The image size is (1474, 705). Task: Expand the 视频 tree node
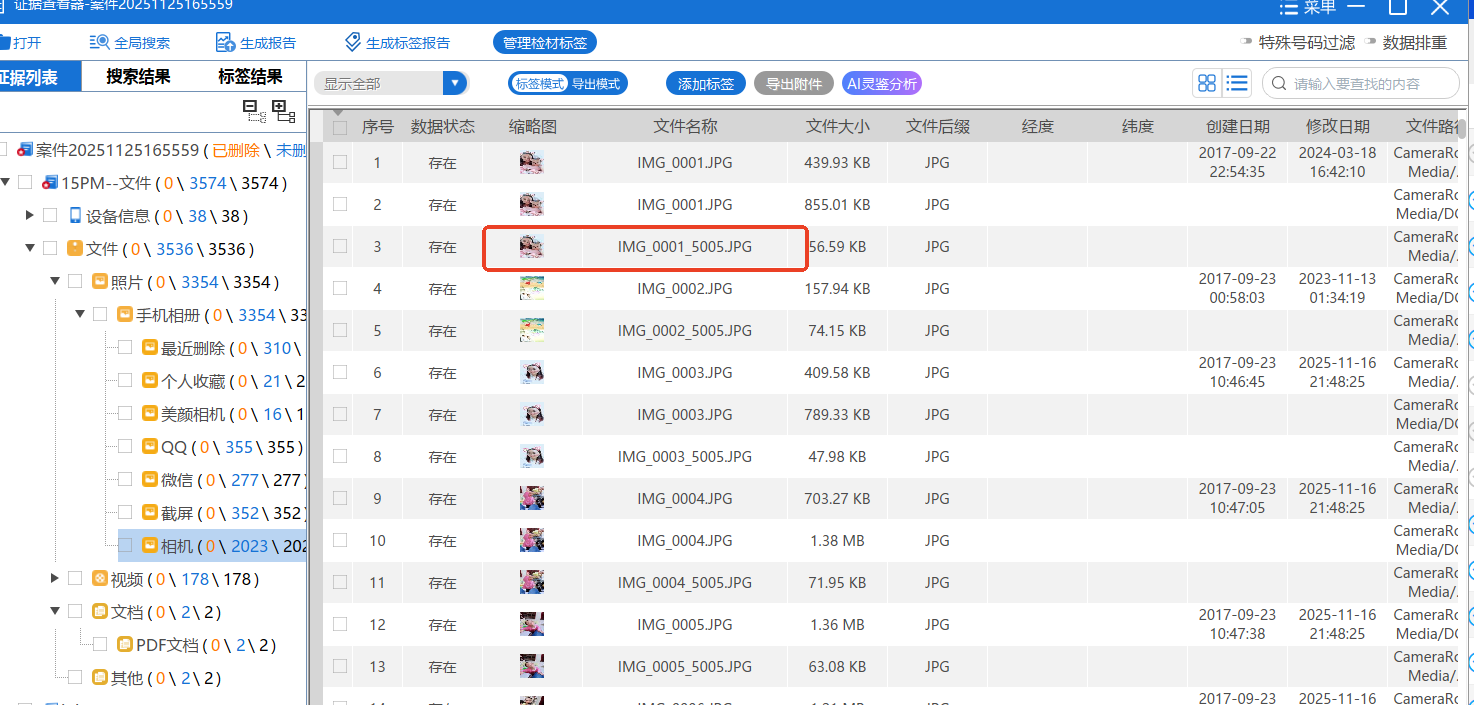(55, 579)
